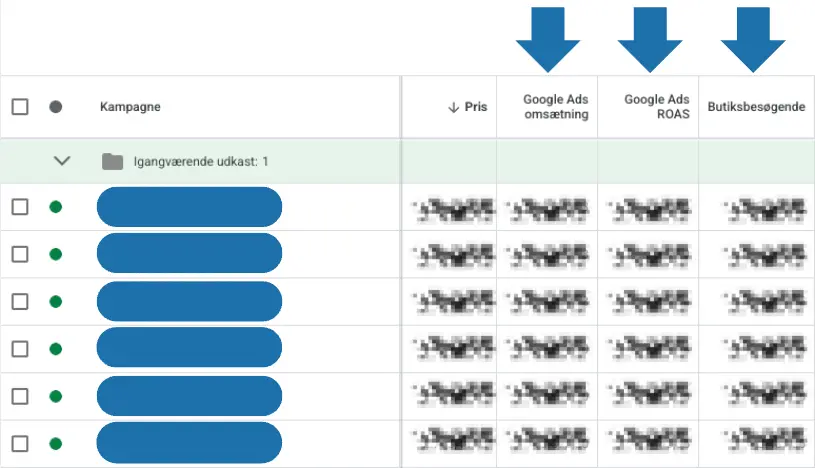This screenshot has height=468, width=815.
Task: Click the gray status dot column header
Action: point(56,107)
